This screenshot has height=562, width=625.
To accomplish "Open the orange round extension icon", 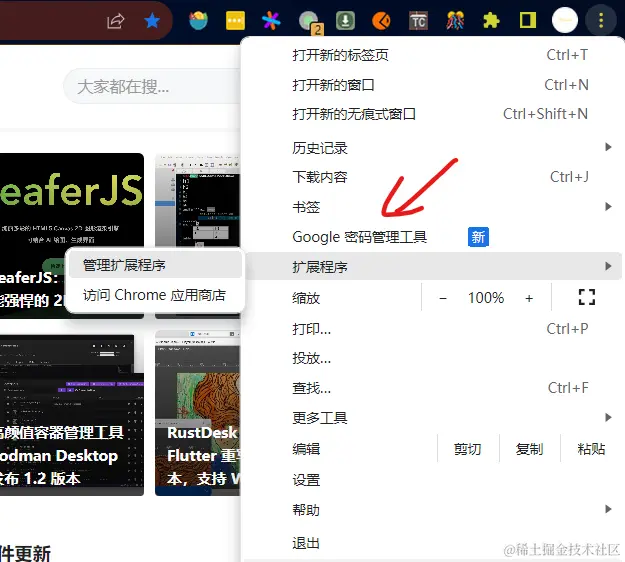I will coord(381,21).
